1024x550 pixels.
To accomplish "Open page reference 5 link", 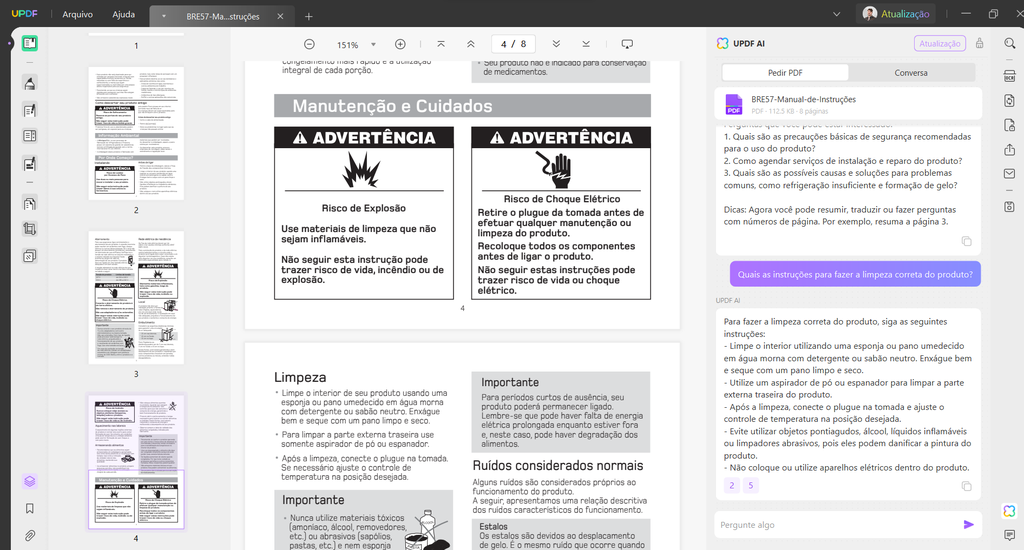I will click(751, 485).
